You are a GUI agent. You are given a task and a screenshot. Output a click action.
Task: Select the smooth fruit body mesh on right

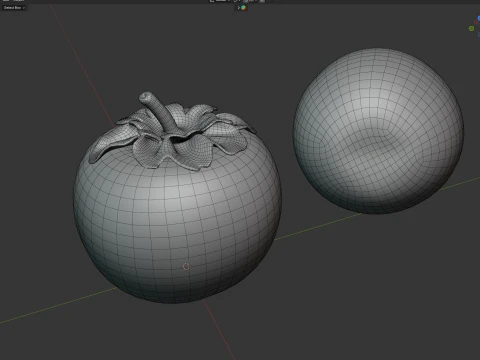378,131
